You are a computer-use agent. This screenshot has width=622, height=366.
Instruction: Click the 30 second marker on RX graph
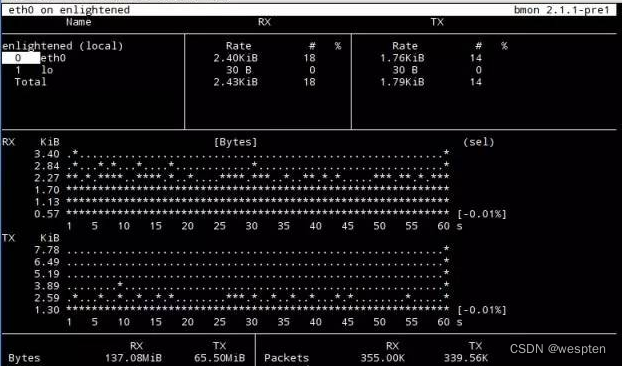tap(251, 226)
